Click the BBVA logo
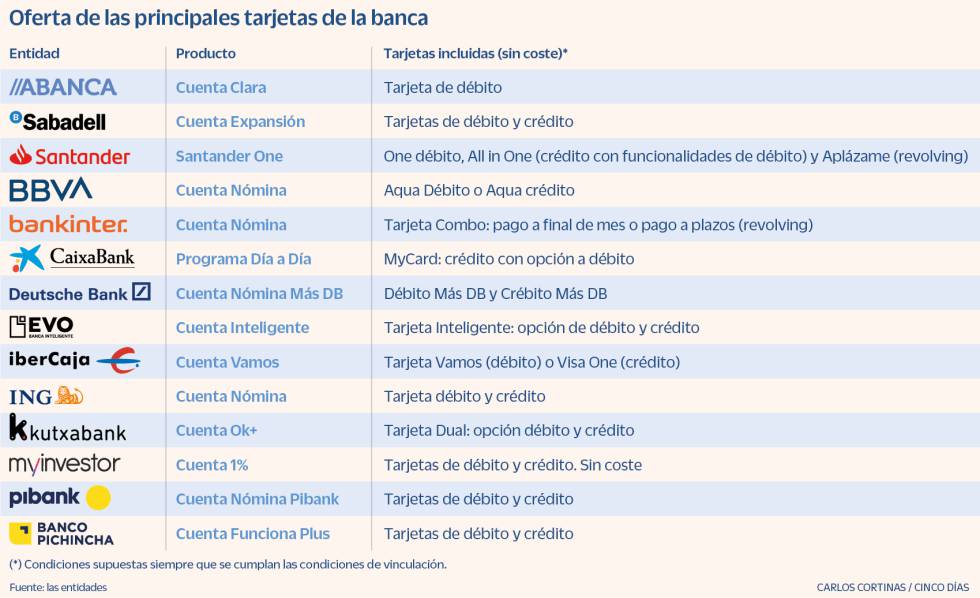 (x=50, y=190)
